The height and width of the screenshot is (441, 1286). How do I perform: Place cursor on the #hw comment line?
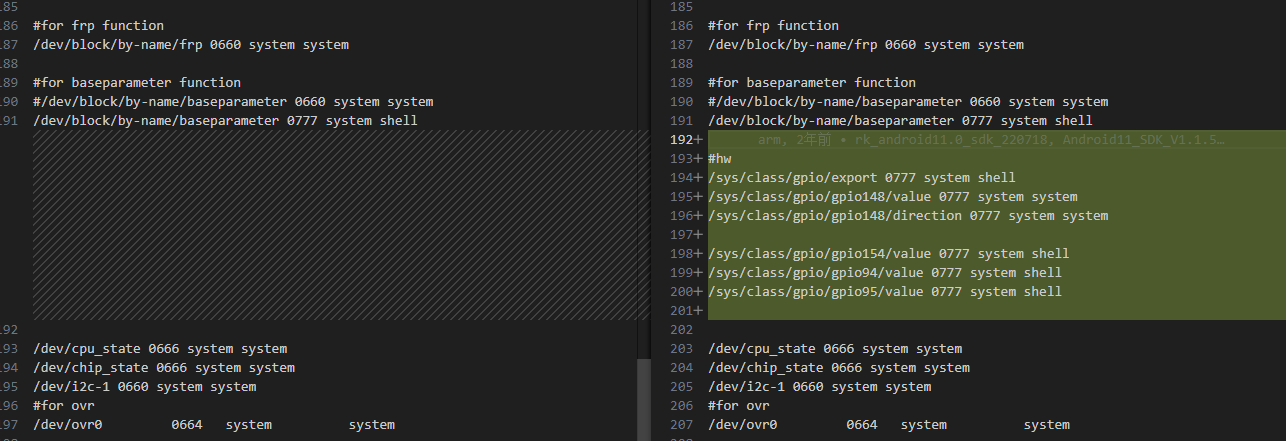click(719, 159)
